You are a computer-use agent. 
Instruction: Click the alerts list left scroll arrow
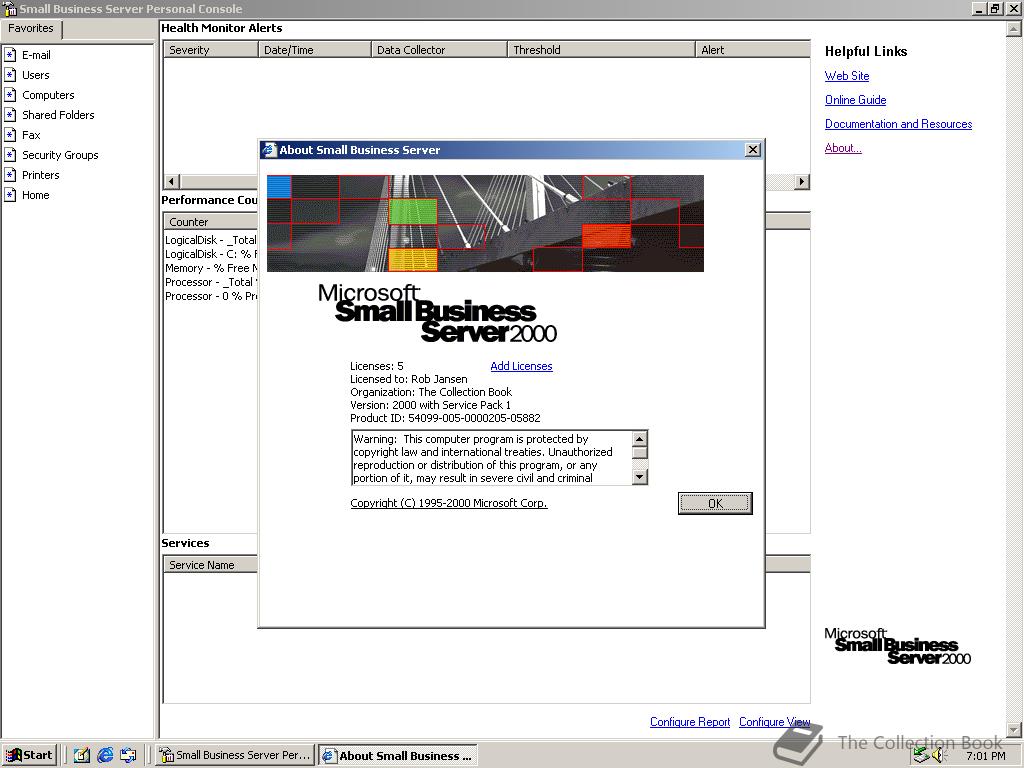point(172,182)
